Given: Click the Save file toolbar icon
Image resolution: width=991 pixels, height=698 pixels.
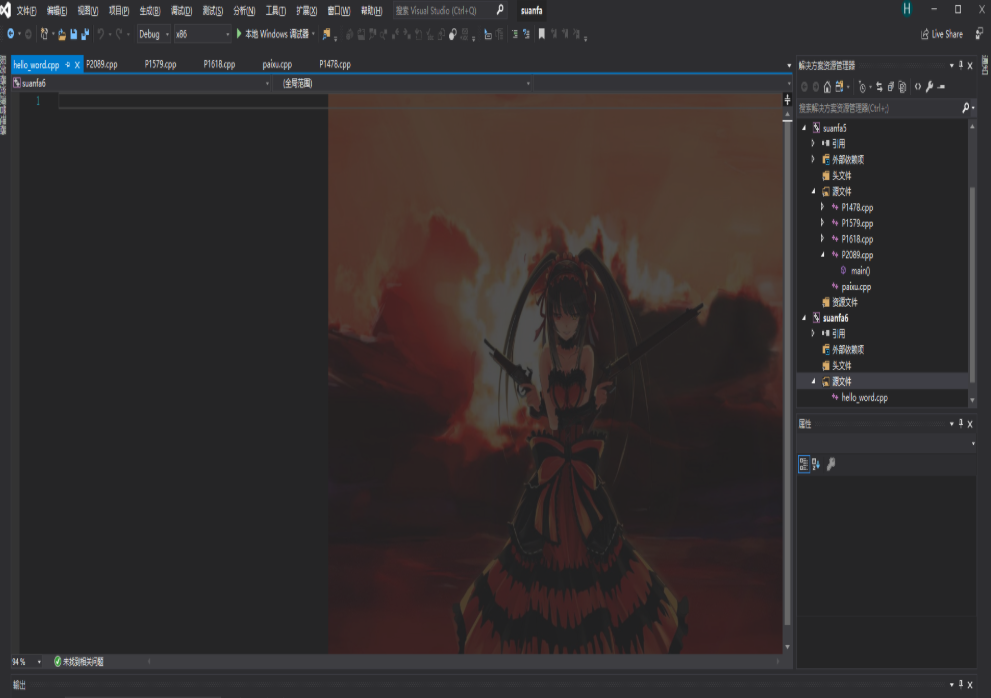Looking at the screenshot, I should tap(73, 34).
